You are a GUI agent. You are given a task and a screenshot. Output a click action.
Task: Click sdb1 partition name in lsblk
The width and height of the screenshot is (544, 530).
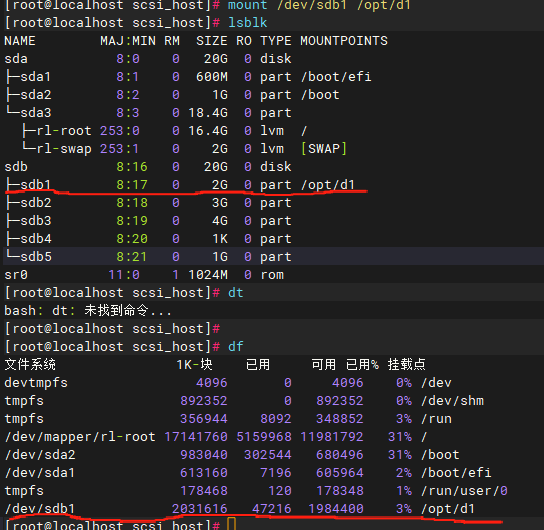point(35,185)
